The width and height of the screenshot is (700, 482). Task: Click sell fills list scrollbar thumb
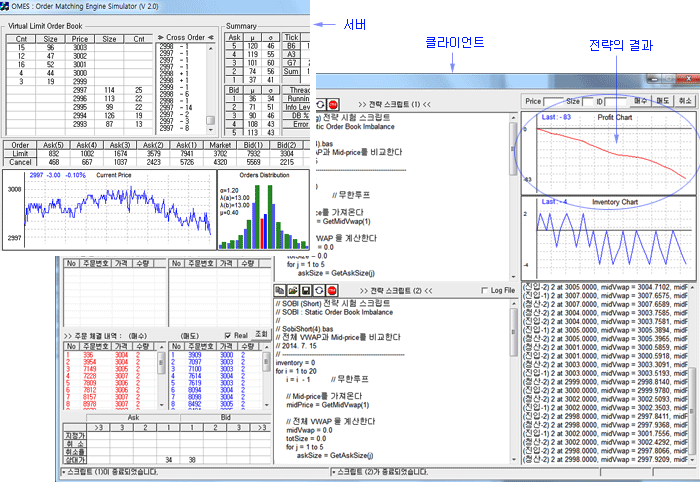[267, 361]
